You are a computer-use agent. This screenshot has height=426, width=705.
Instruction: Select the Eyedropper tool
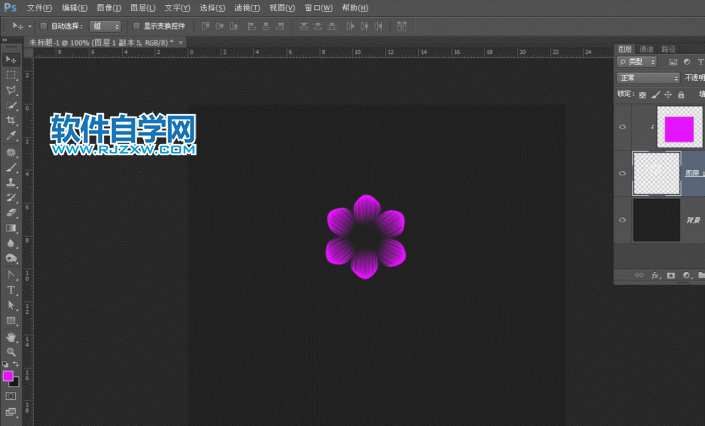click(11, 135)
